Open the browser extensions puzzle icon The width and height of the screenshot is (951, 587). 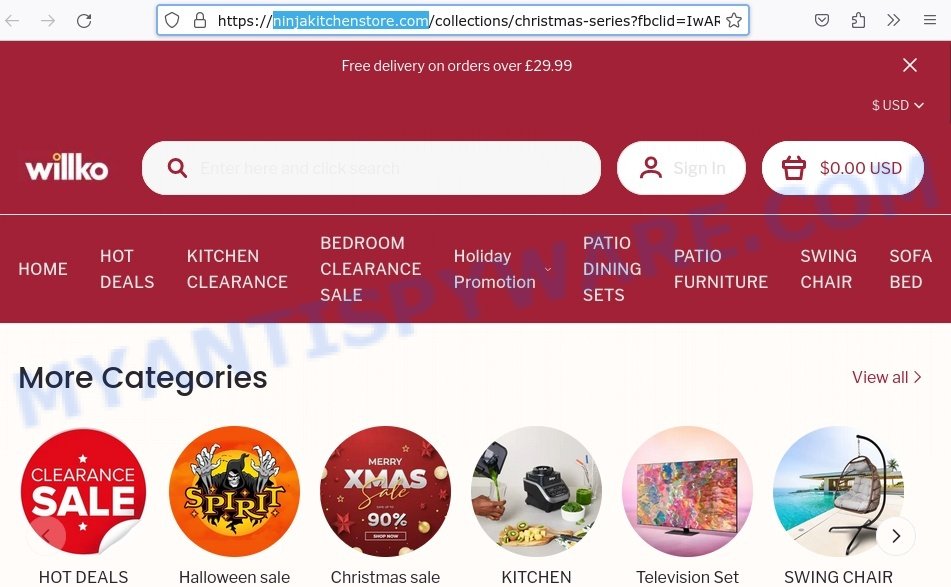[x=858, y=21]
